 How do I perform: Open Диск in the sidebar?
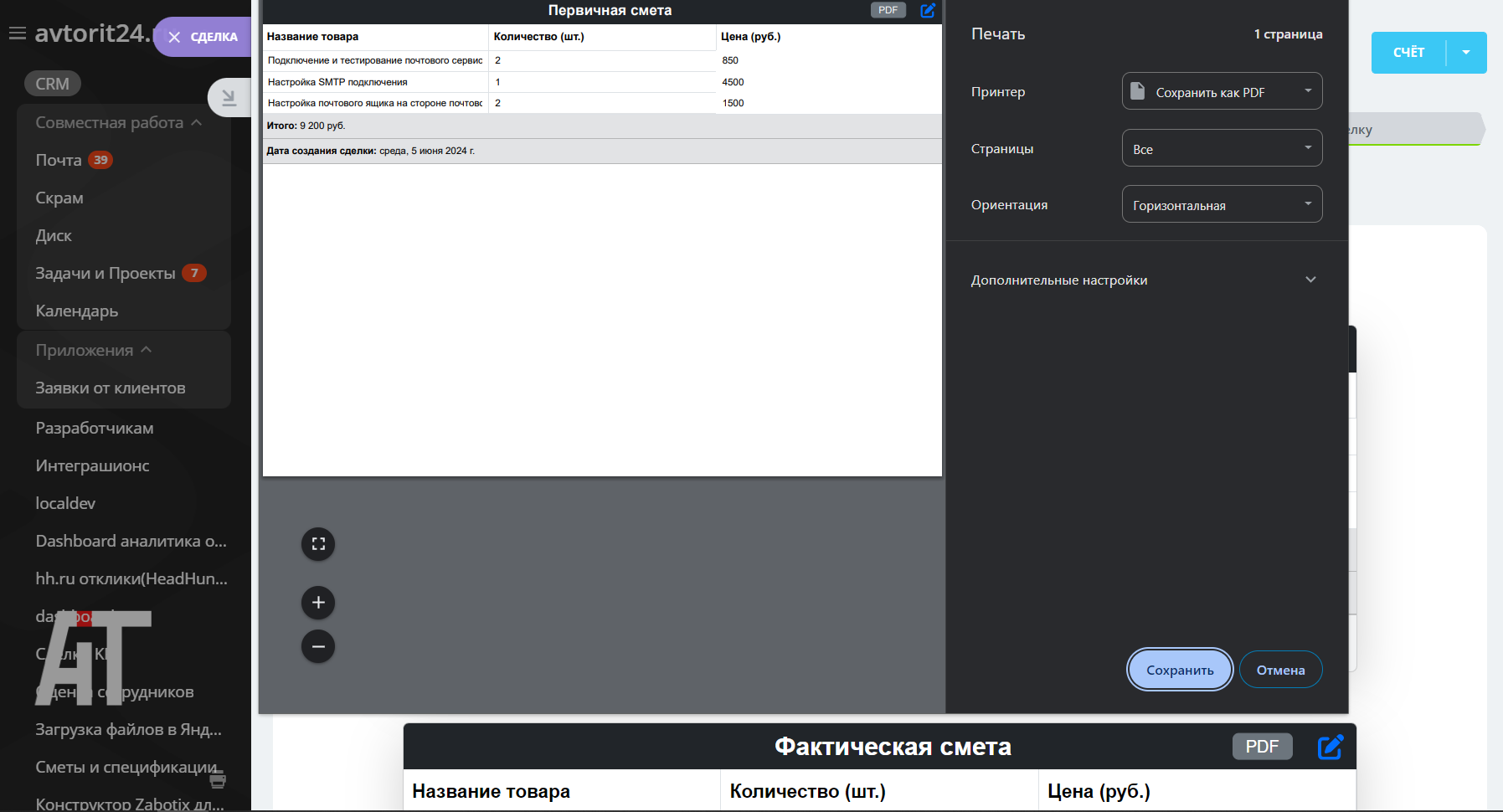pos(54,235)
